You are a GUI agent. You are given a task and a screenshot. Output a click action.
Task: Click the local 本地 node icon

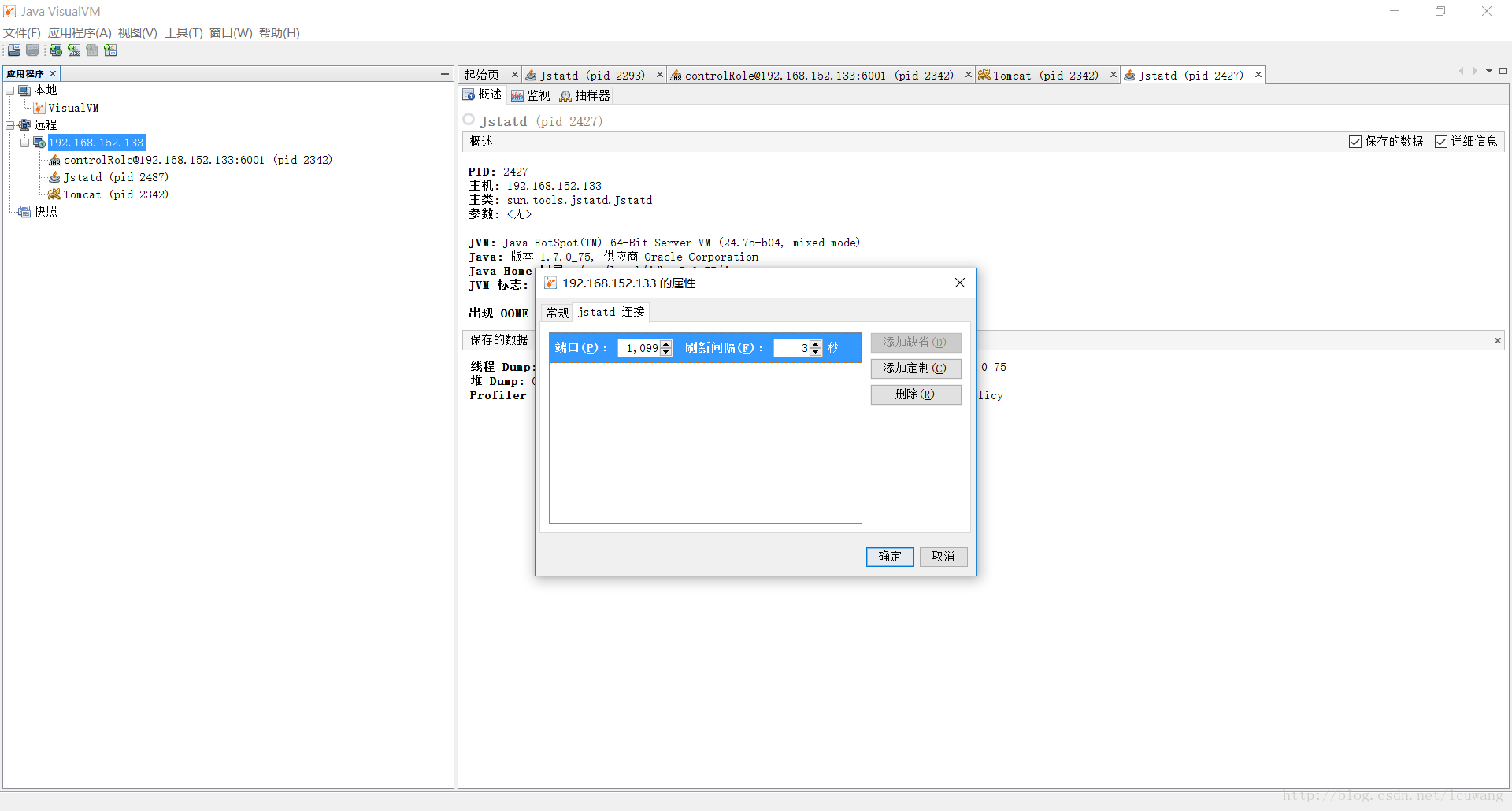tap(25, 91)
